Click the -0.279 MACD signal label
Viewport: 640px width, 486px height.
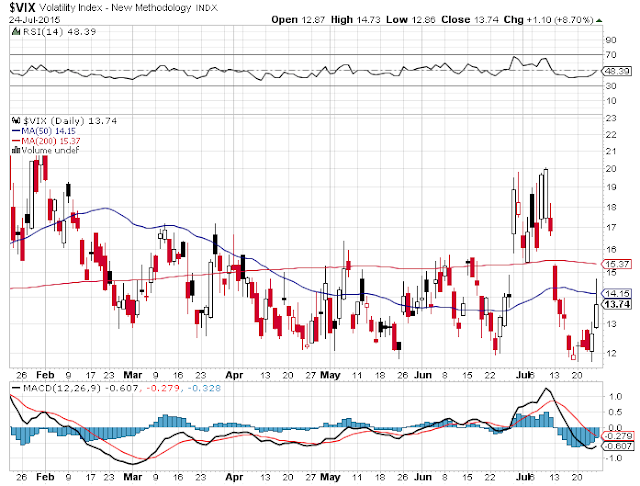(x=618, y=436)
